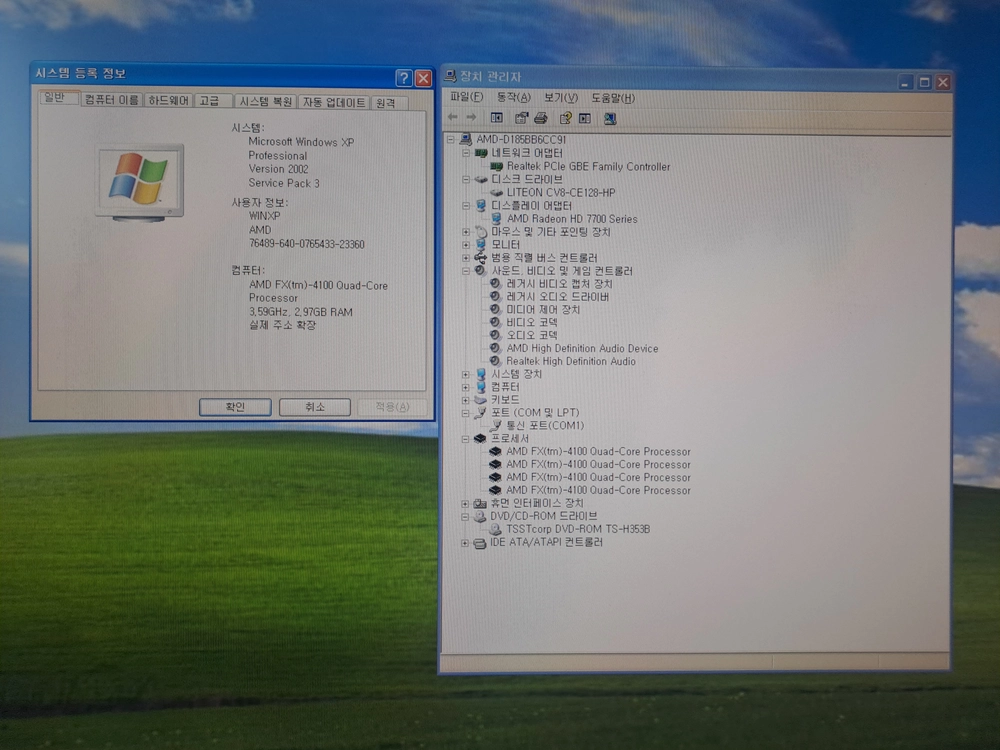Click the network card icon beside Realtek PCIe GBE
This screenshot has width=1000, height=750.
pyautogui.click(x=496, y=166)
